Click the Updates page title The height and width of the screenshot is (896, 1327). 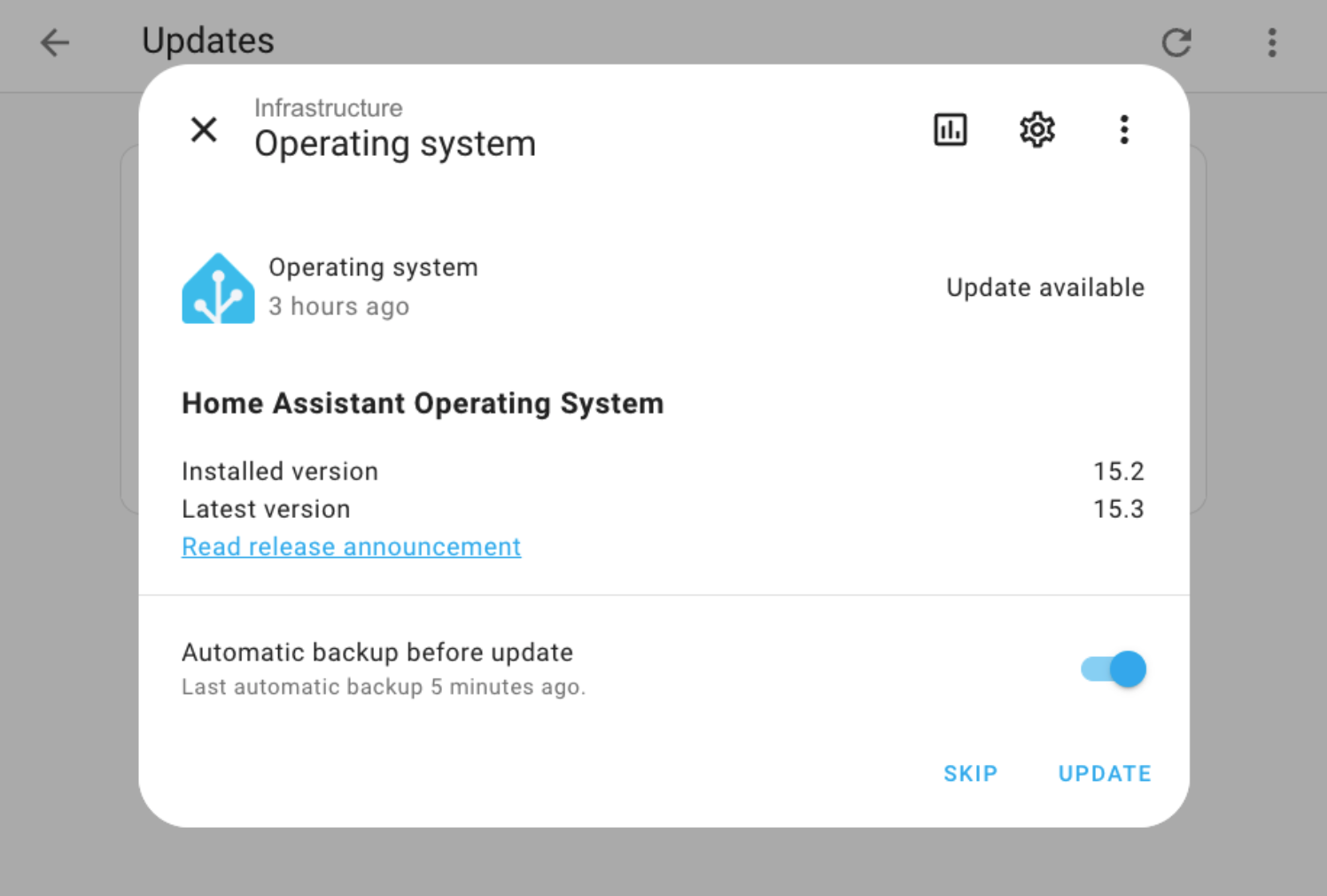pyautogui.click(x=208, y=41)
